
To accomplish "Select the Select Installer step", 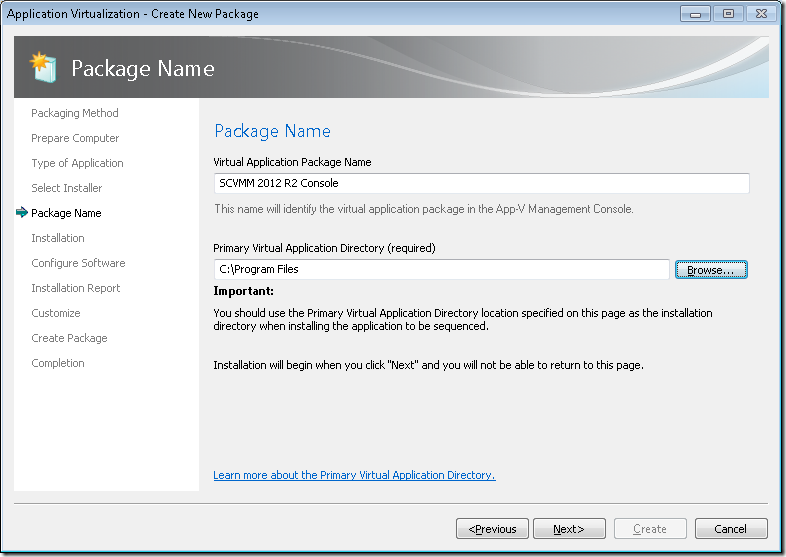I will 67,188.
